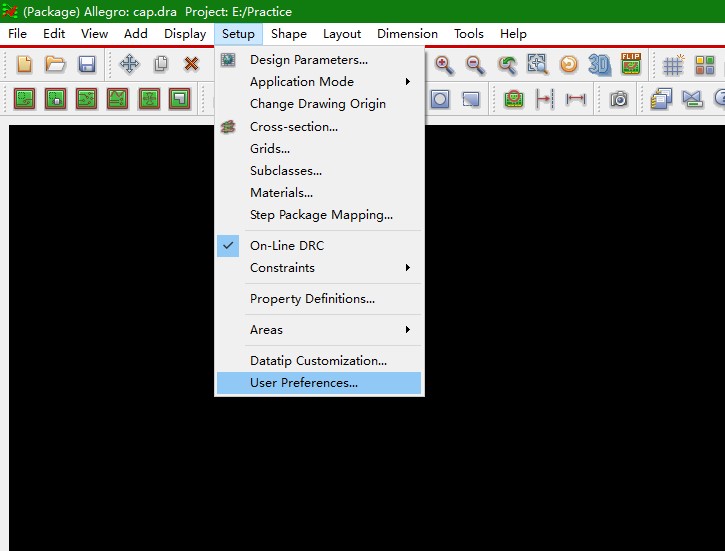Open the color palette icon
Viewport: 725px width, 551px height.
705,65
